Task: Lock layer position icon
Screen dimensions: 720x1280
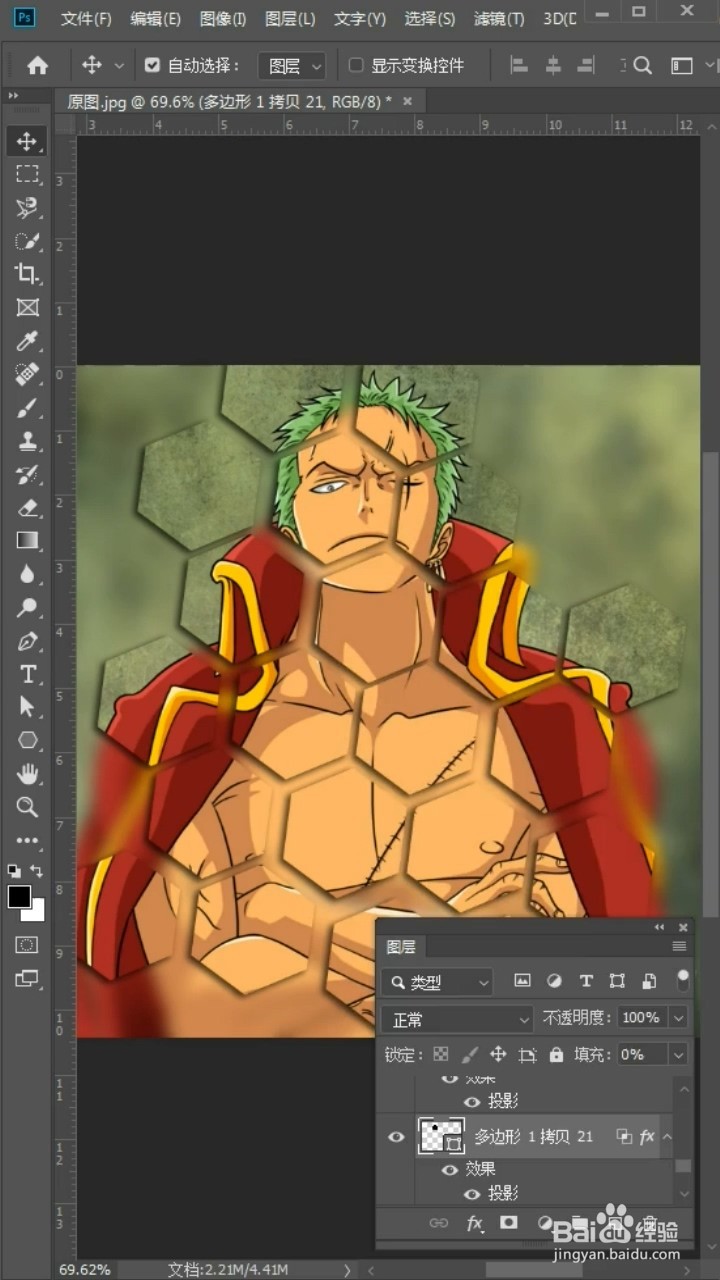Action: [x=498, y=1054]
